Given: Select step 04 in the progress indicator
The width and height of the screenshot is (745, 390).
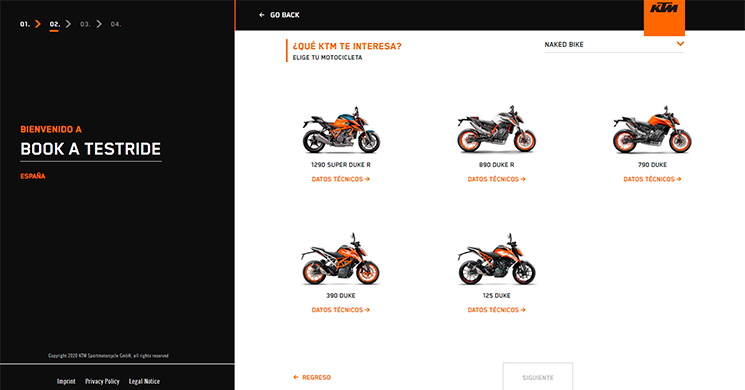Looking at the screenshot, I should 116,24.
